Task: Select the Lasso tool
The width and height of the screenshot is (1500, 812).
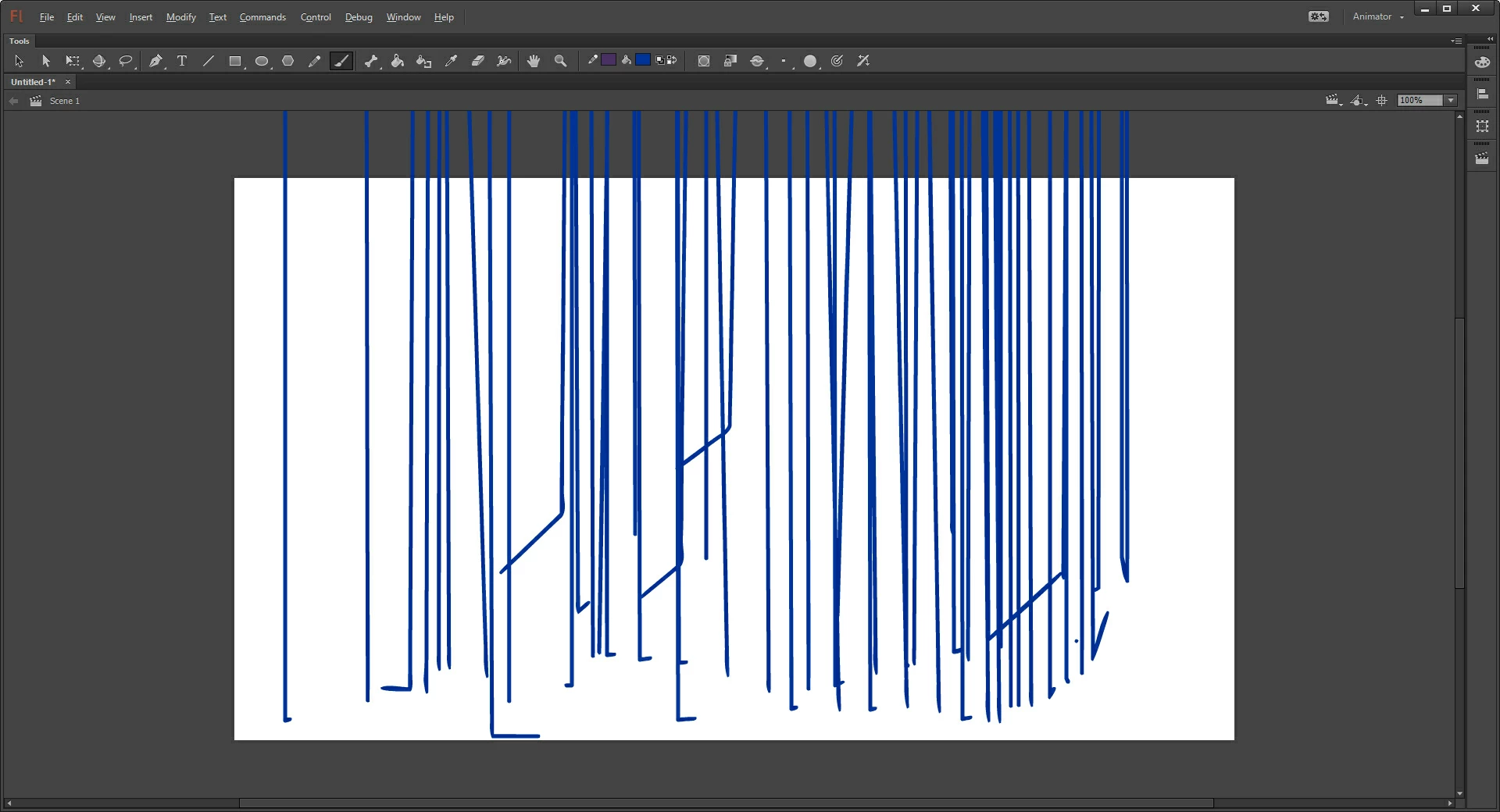Action: click(126, 61)
